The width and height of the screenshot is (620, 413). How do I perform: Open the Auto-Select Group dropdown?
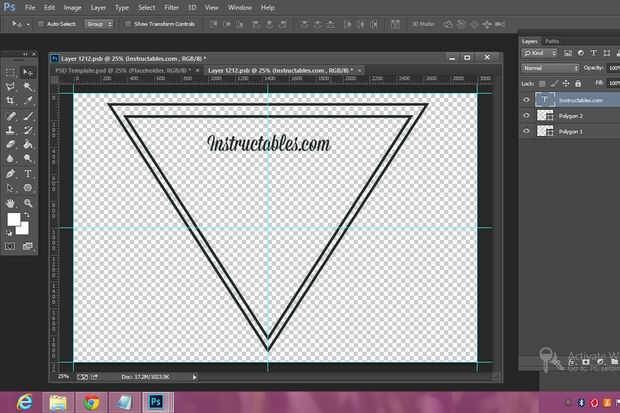click(x=99, y=24)
